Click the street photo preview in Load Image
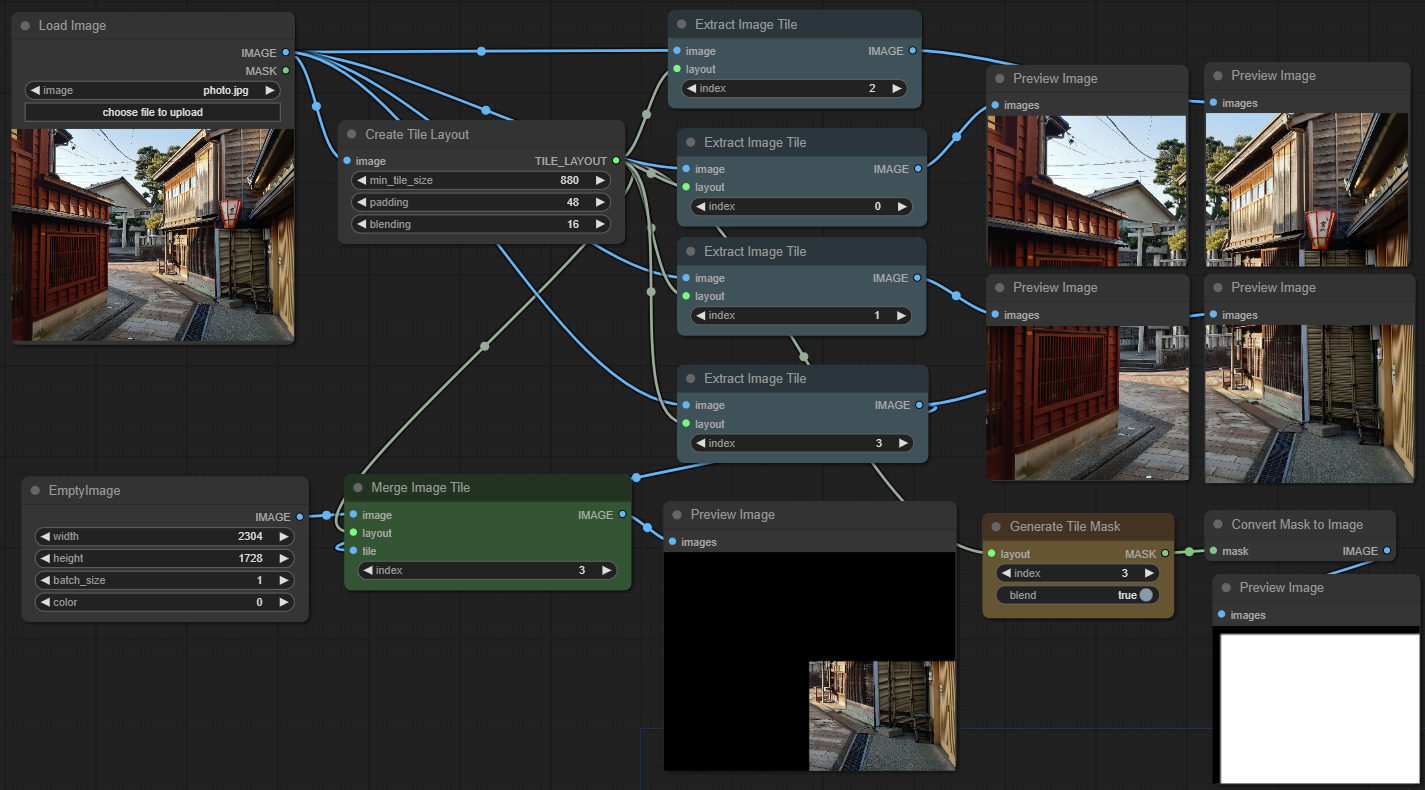 pyautogui.click(x=152, y=235)
